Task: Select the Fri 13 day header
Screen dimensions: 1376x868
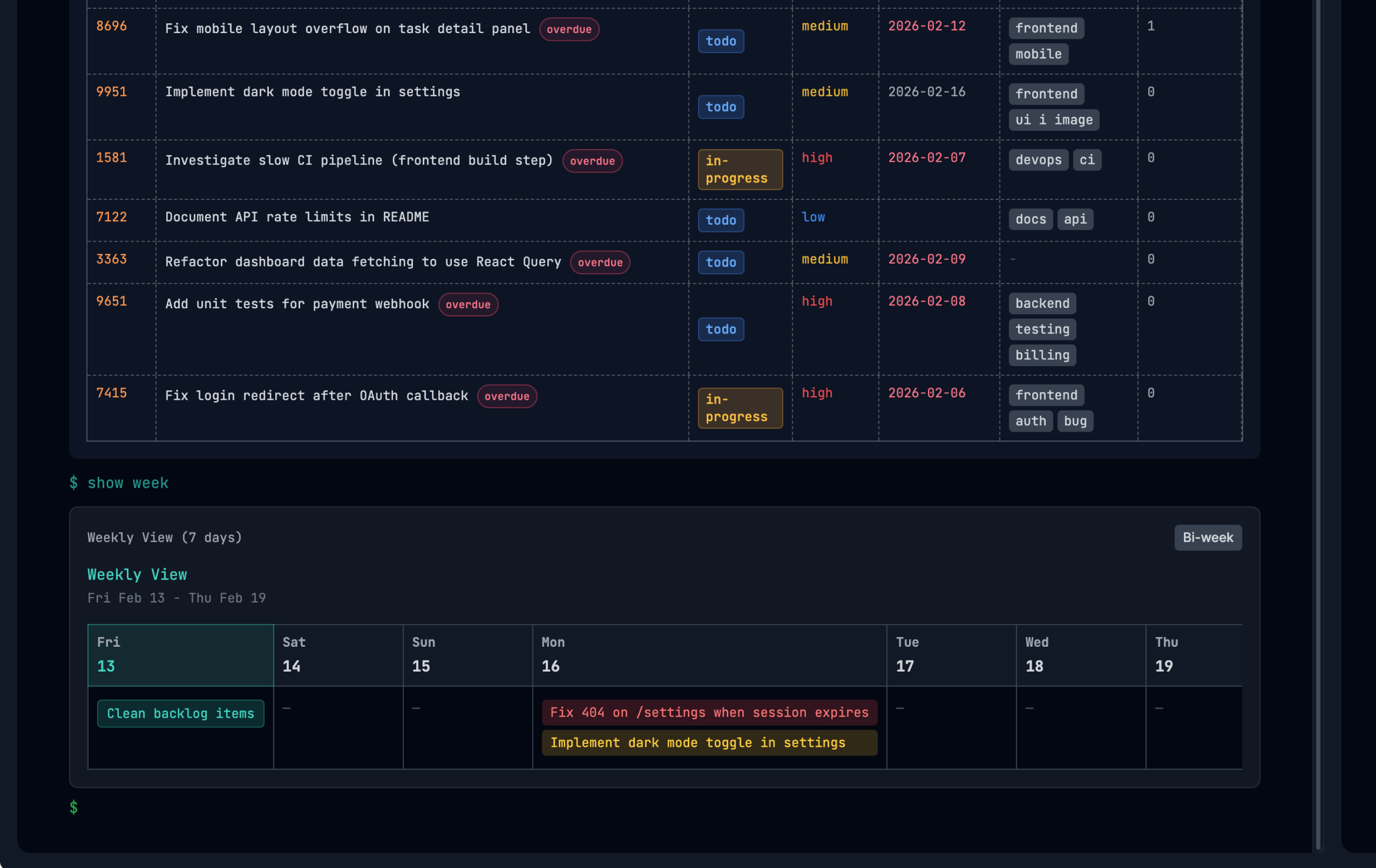Action: [180, 655]
